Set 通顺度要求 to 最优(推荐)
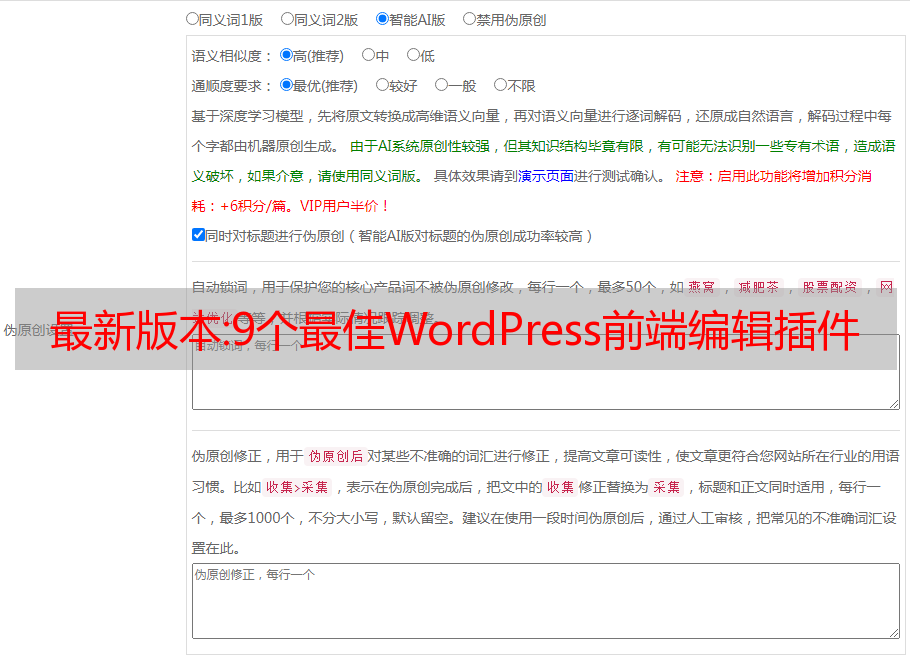Image resolution: width=911 pixels, height=658 pixels. pyautogui.click(x=287, y=86)
